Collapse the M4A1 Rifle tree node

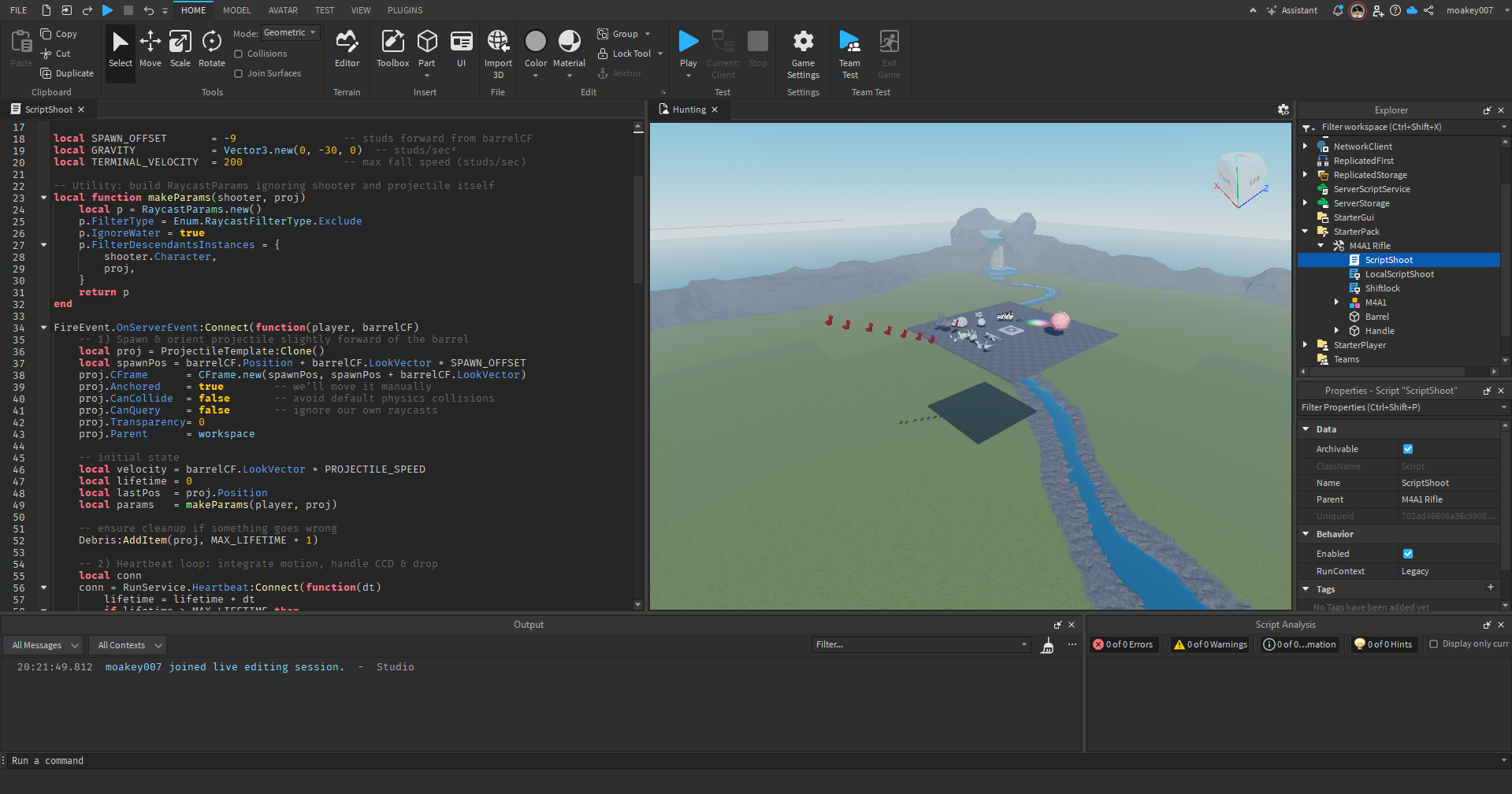1321,246
